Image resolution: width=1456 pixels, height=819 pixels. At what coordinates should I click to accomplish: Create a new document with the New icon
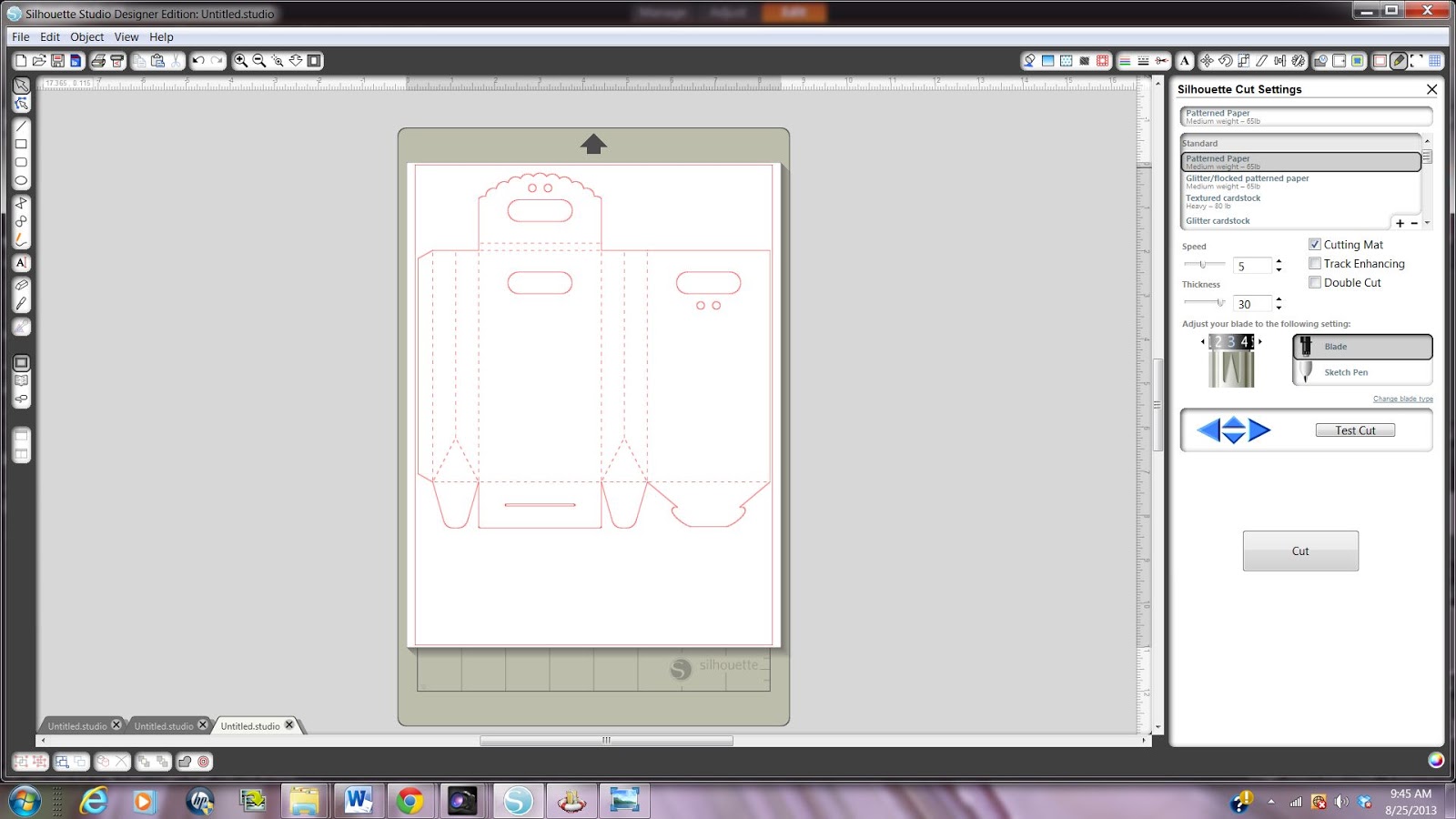tap(21, 61)
